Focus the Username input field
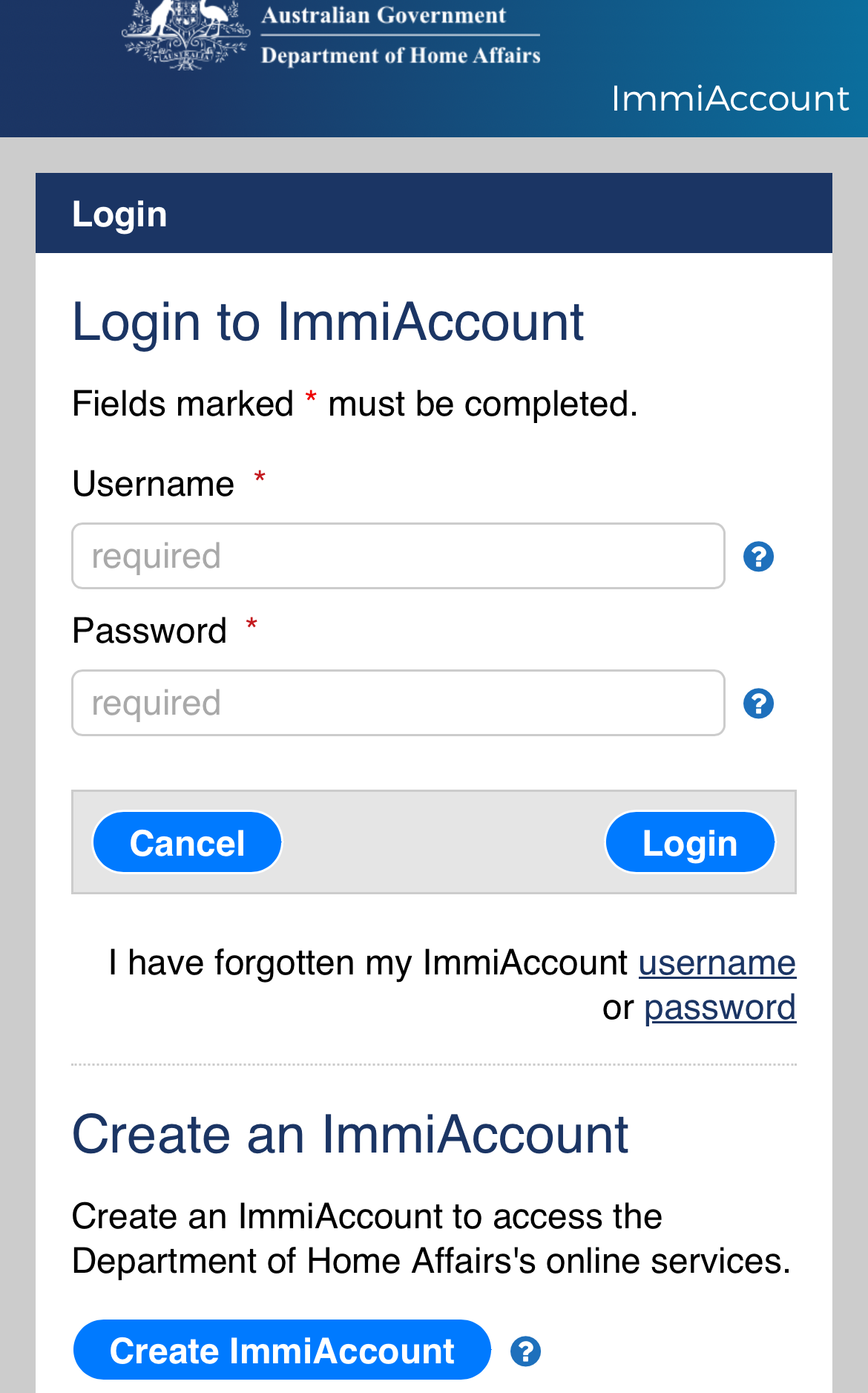Screen dimensions: 868x1393 398,556
